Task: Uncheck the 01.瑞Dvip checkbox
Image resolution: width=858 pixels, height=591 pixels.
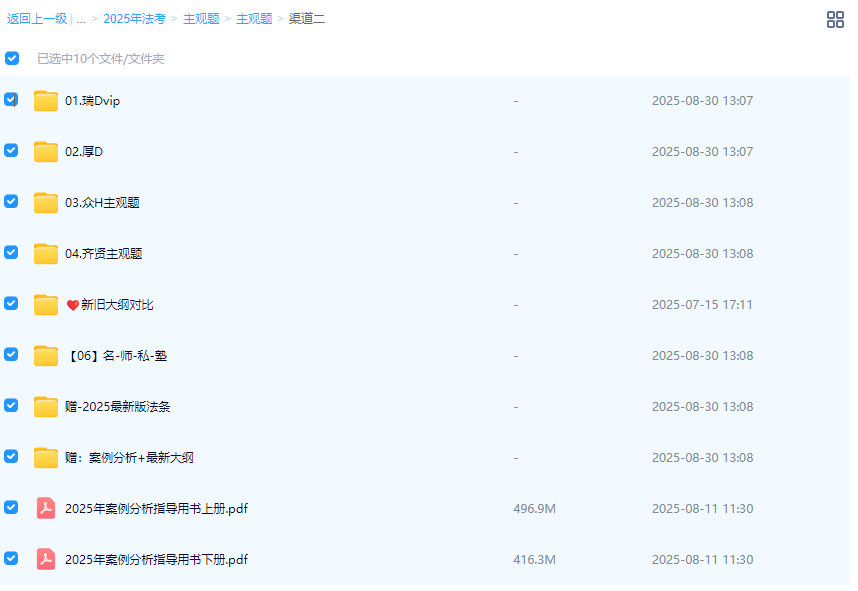Action: [11, 100]
